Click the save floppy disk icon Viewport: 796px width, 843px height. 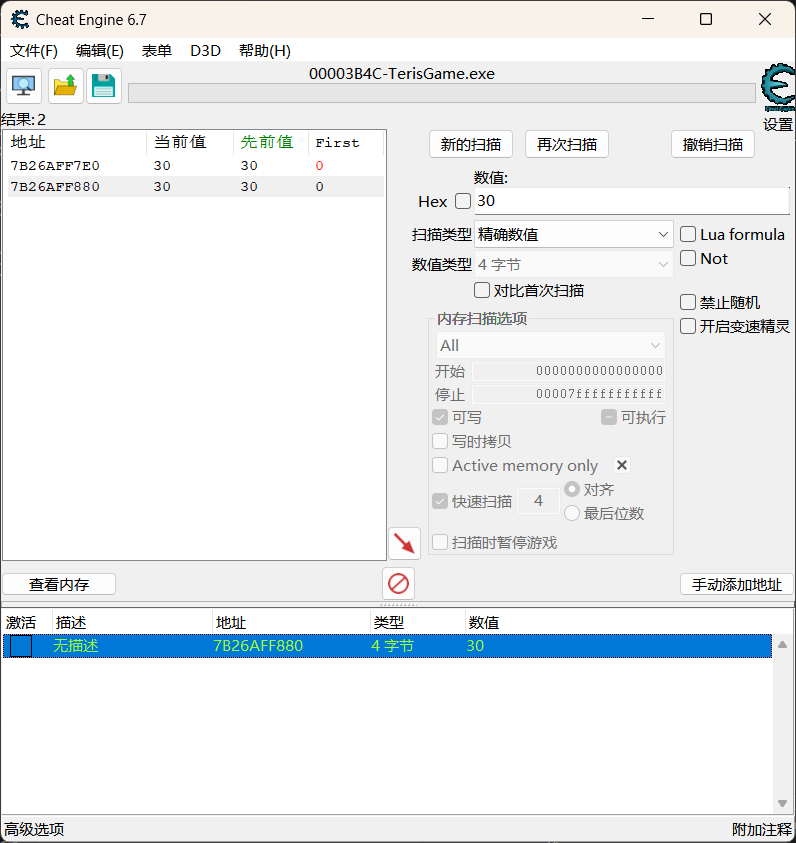point(104,87)
